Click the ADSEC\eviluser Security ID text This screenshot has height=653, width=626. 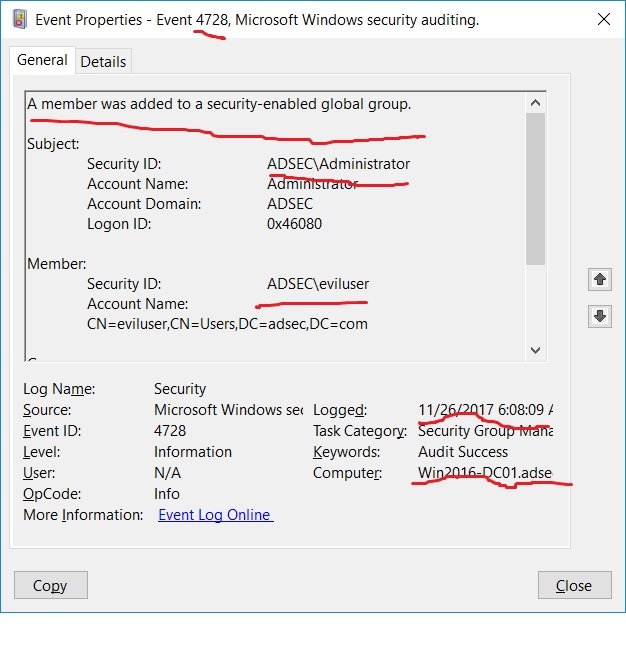click(x=318, y=284)
